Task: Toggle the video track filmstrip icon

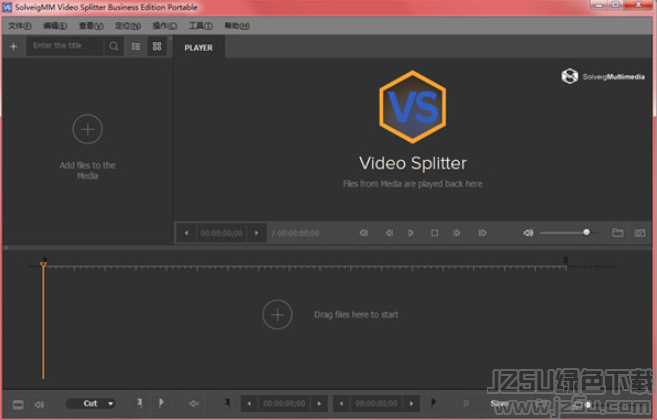Action: pos(18,404)
